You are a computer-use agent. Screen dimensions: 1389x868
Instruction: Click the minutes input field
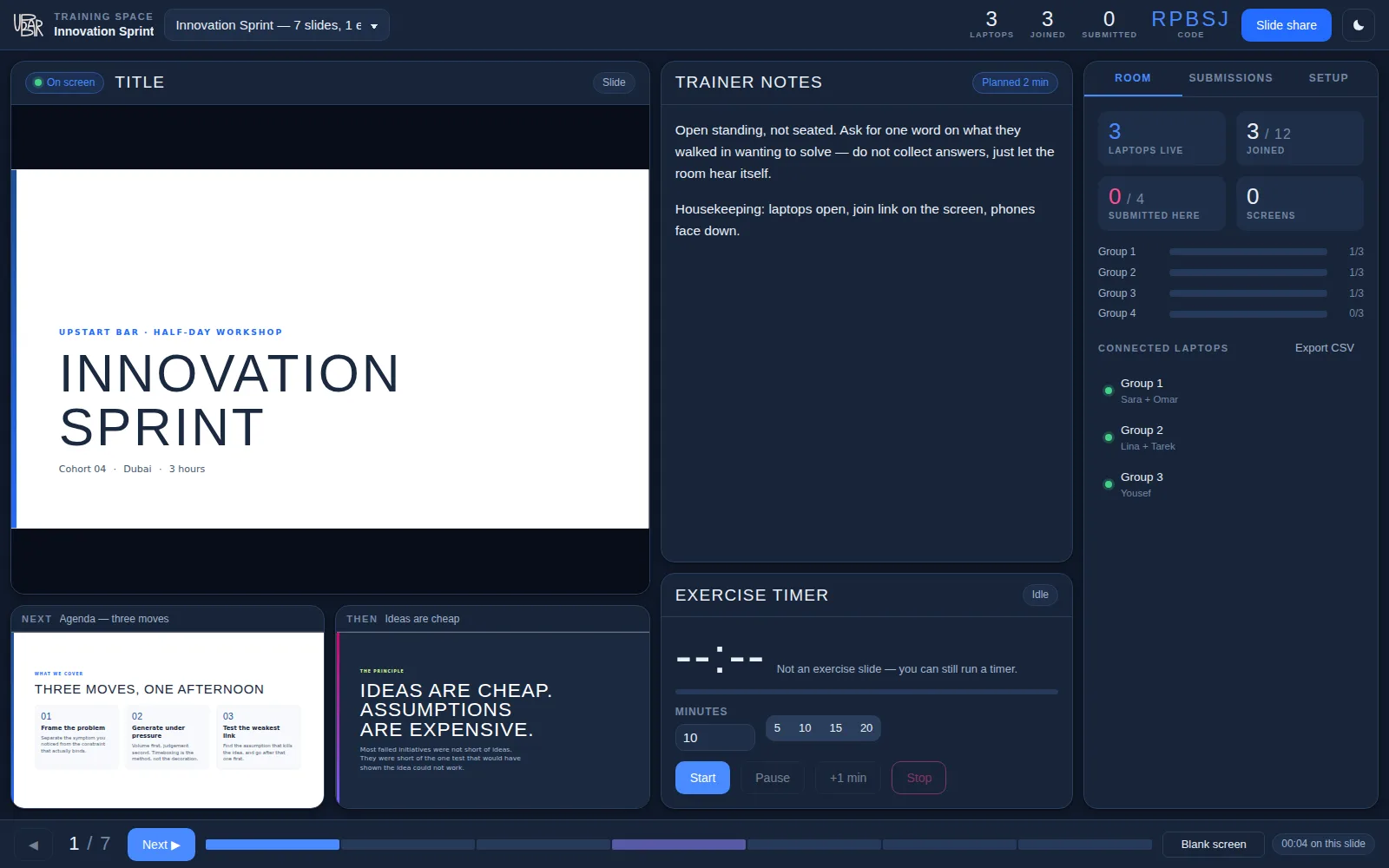point(715,738)
